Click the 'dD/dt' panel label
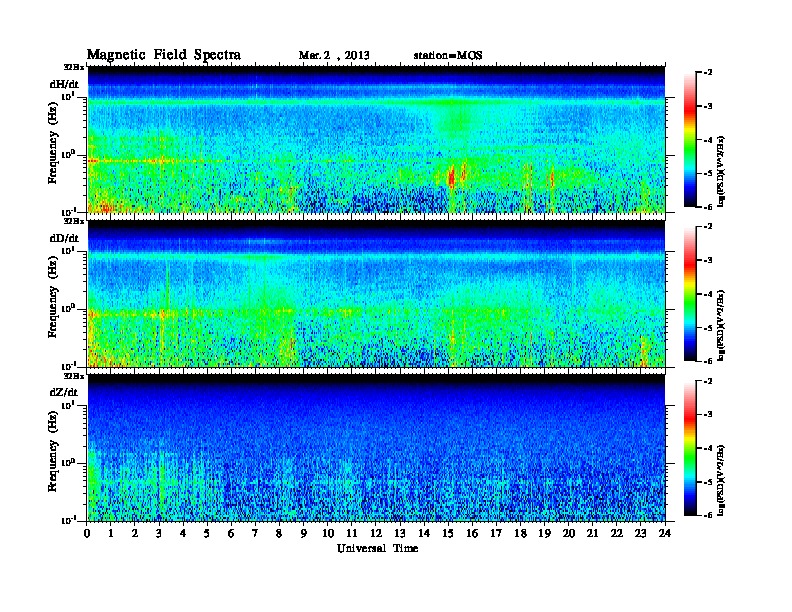Image resolution: width=792 pixels, height=612 pixels. coord(64,238)
